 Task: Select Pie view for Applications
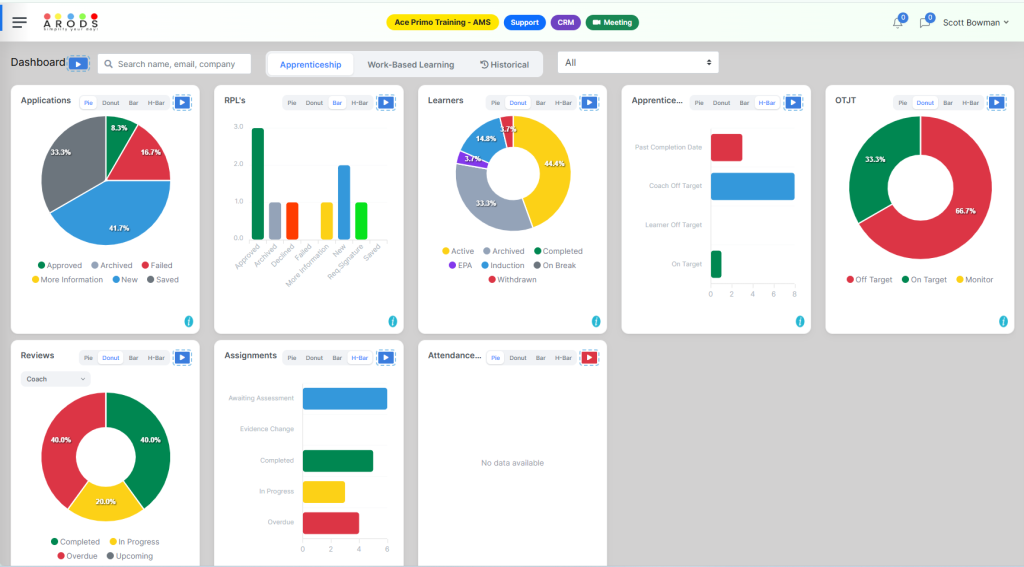tap(88, 103)
